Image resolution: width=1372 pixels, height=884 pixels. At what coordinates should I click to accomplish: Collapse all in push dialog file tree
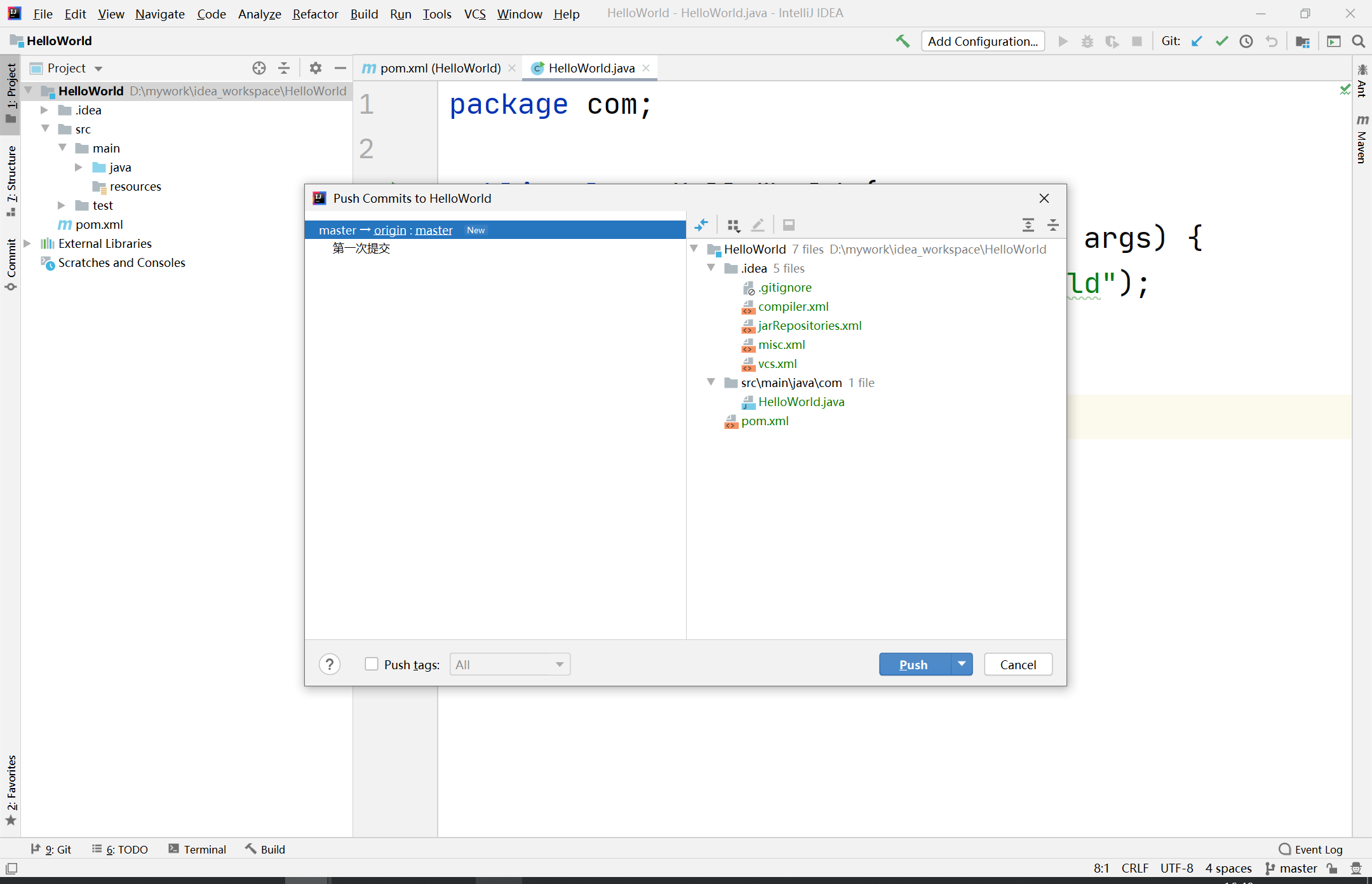[x=1053, y=225]
